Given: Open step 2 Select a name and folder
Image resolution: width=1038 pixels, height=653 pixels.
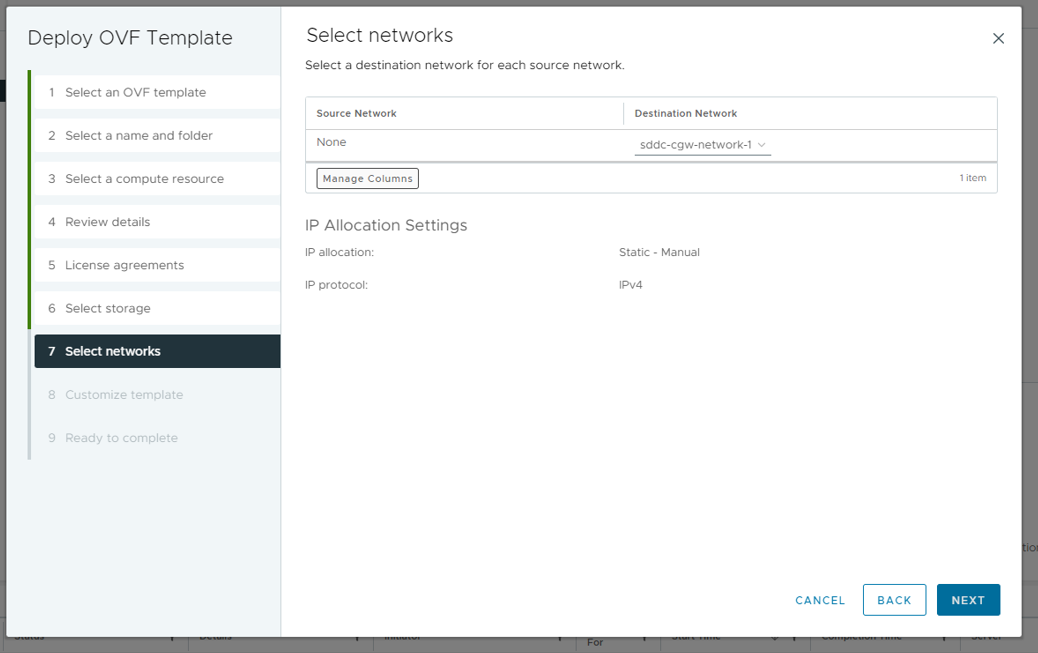Looking at the screenshot, I should point(138,135).
